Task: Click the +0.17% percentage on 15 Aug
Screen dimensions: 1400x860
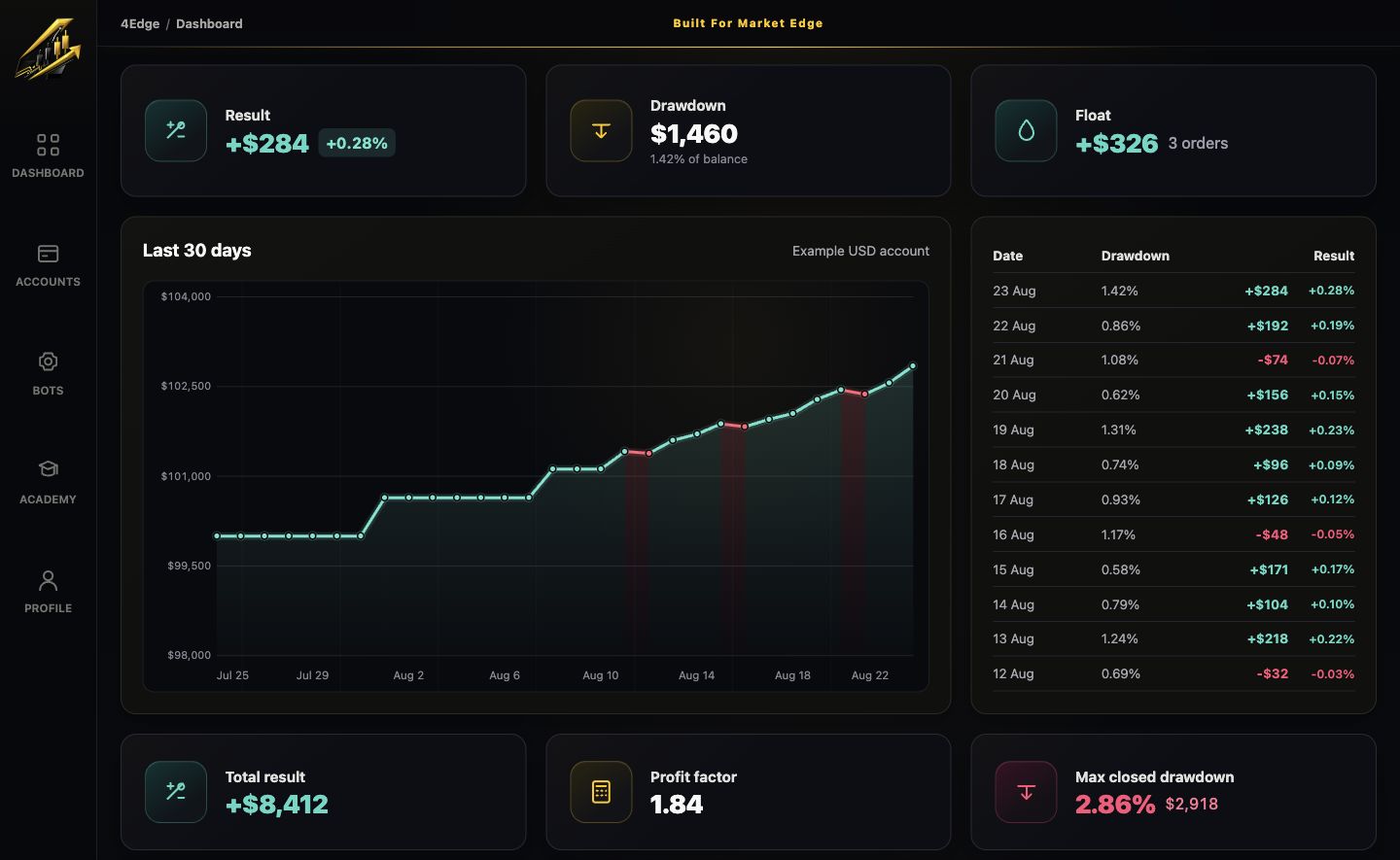Action: coord(1332,569)
